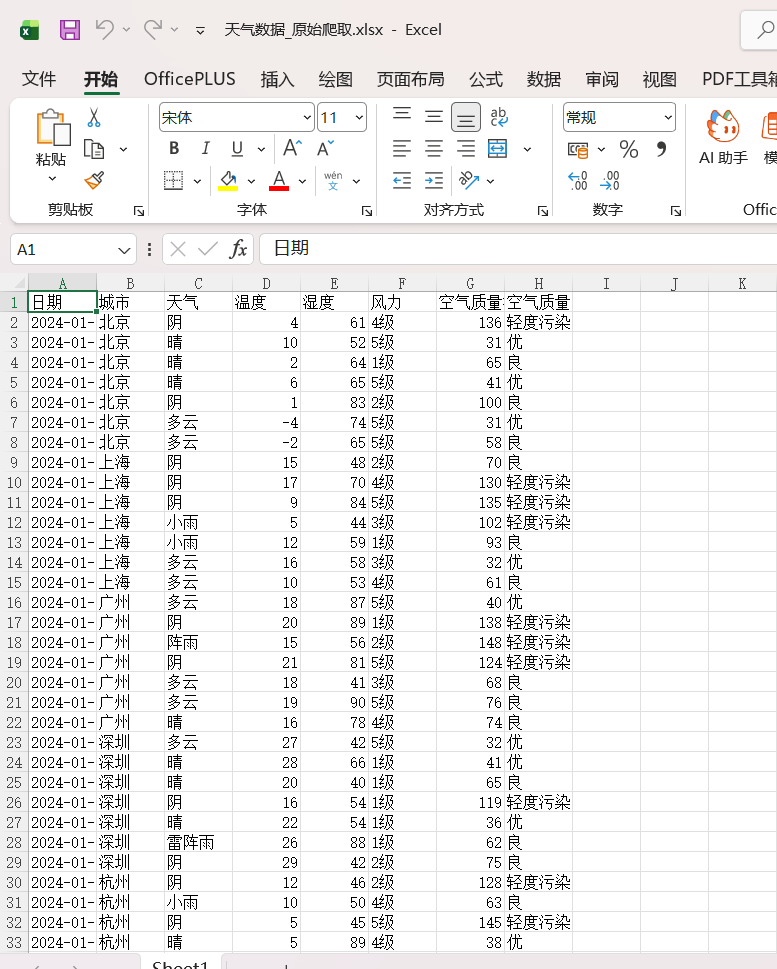Cut the selection with the scissors icon
The height and width of the screenshot is (969, 777).
point(94,117)
